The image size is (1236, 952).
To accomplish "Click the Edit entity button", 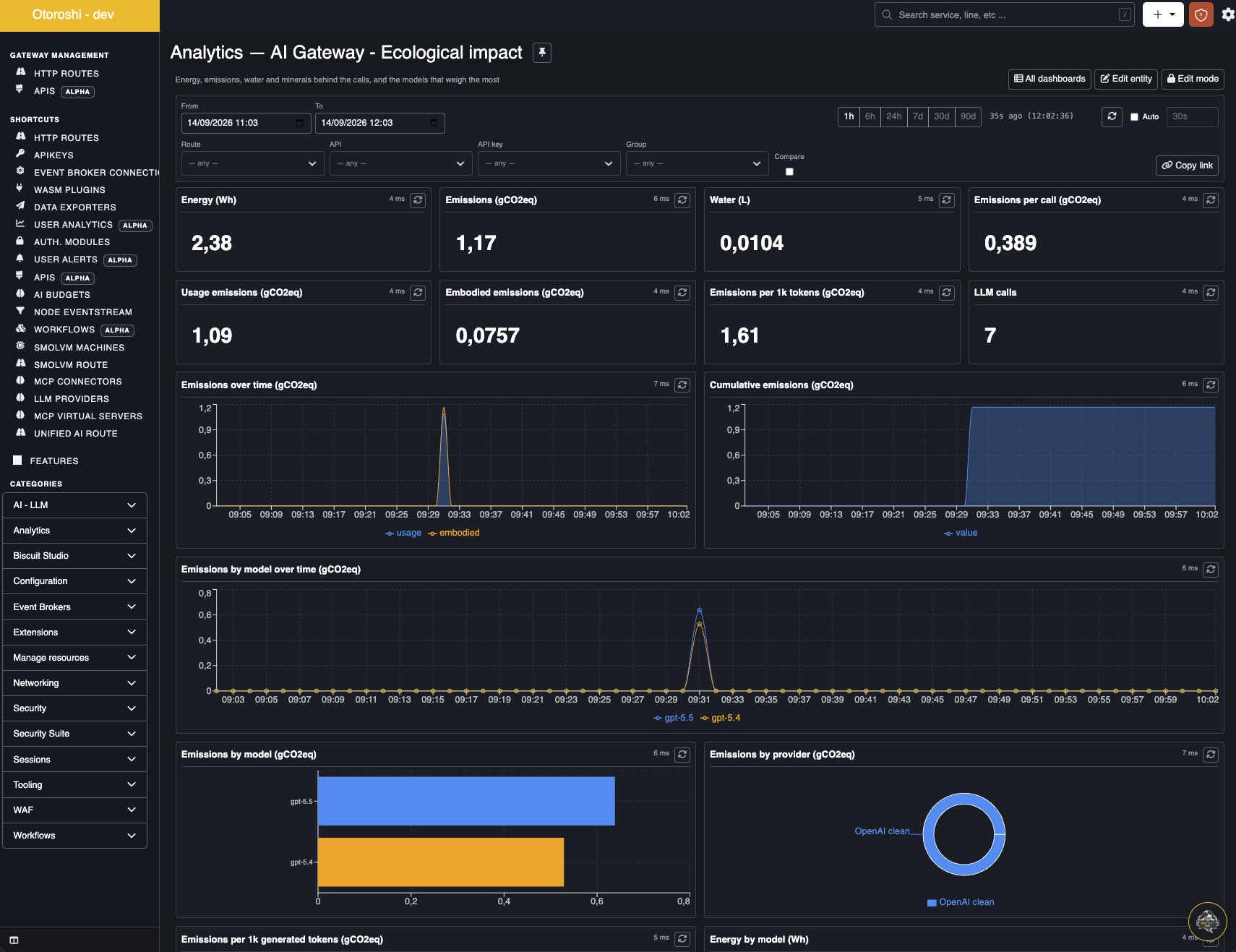I will tap(1126, 79).
